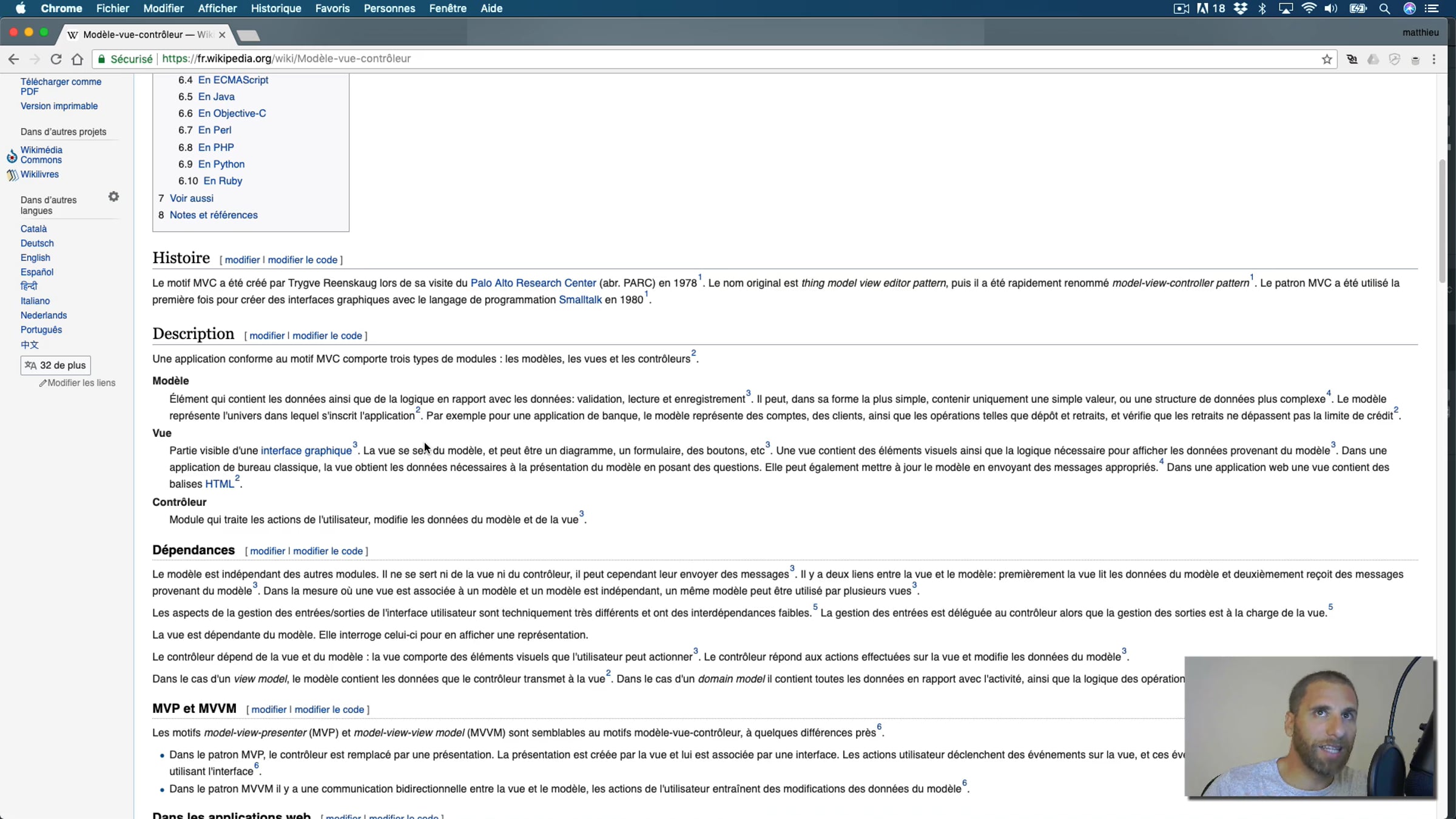The image size is (1456, 819).
Task: Click the Dropbox menu bar icon
Action: [1241, 8]
